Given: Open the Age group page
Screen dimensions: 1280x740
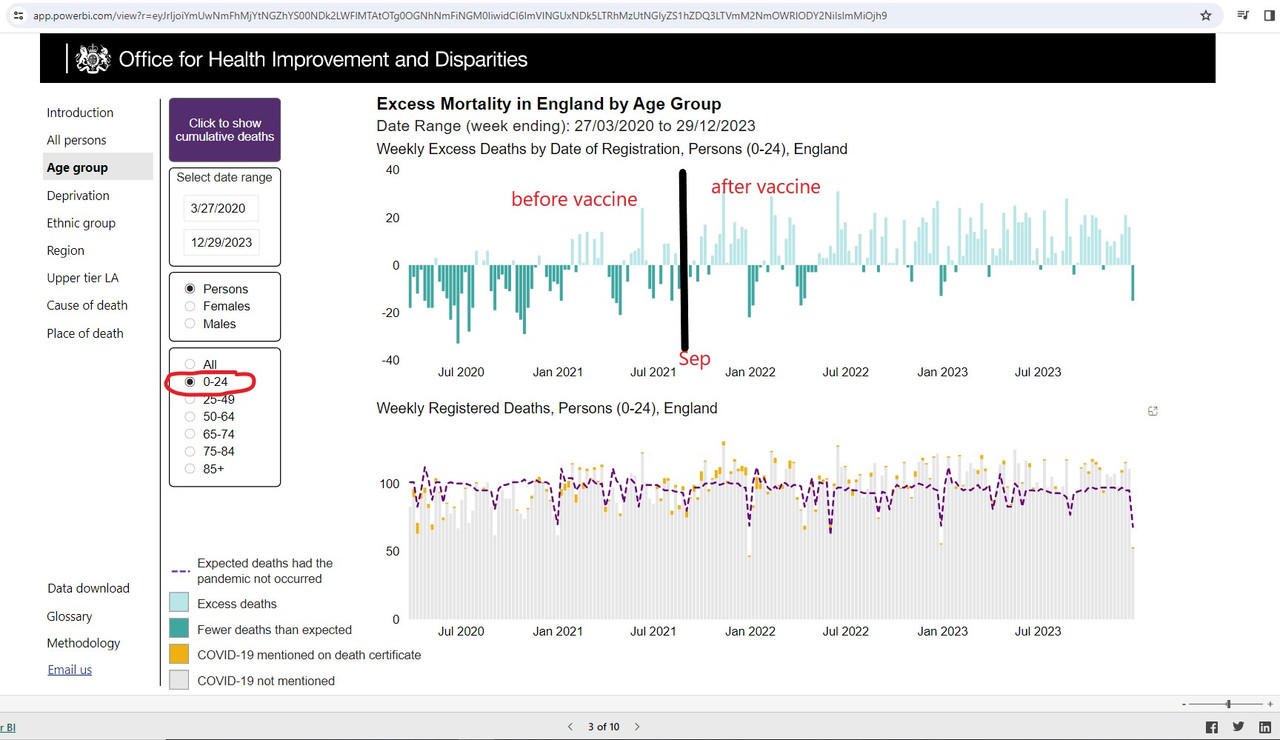Looking at the screenshot, I should tap(98, 167).
